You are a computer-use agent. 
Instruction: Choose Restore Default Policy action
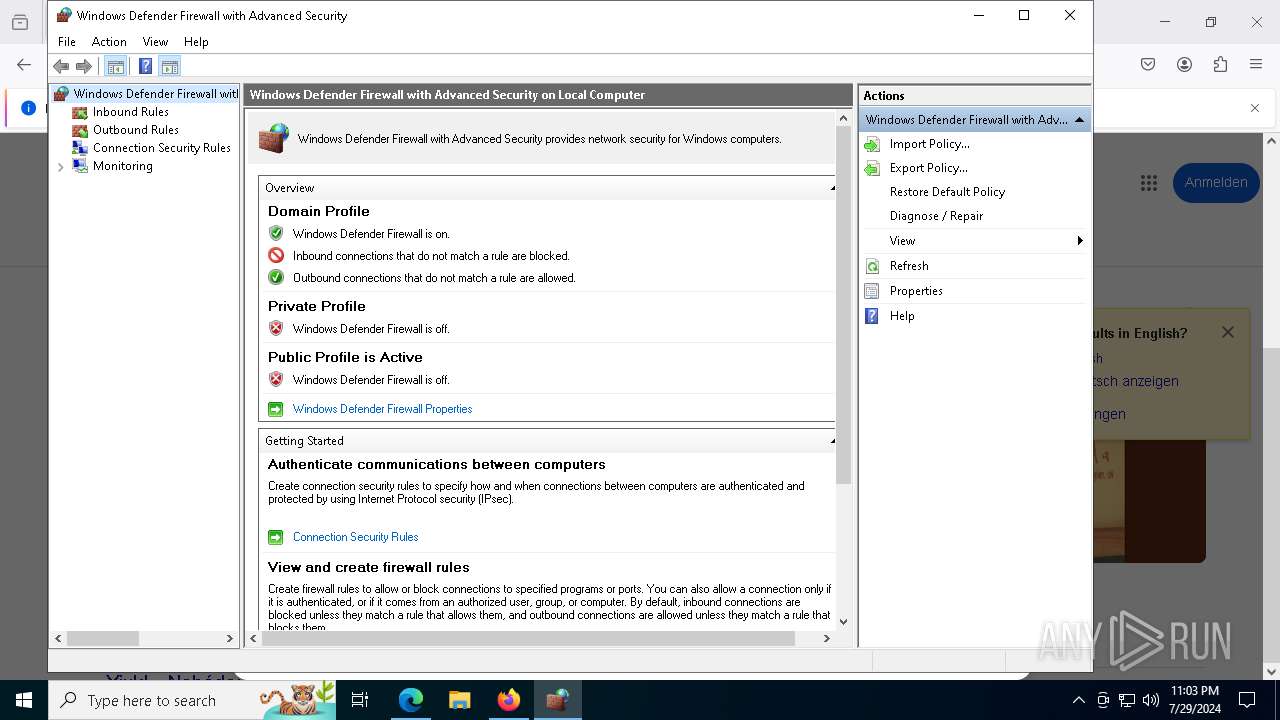point(947,192)
